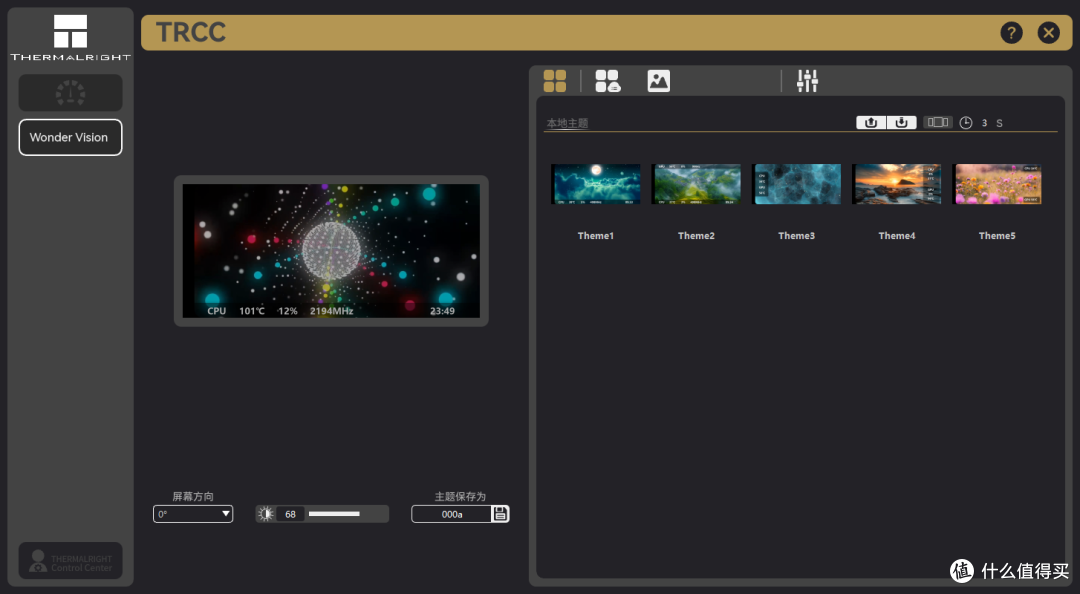1080x594 pixels.
Task: Click the import theme download icon
Action: click(x=901, y=123)
